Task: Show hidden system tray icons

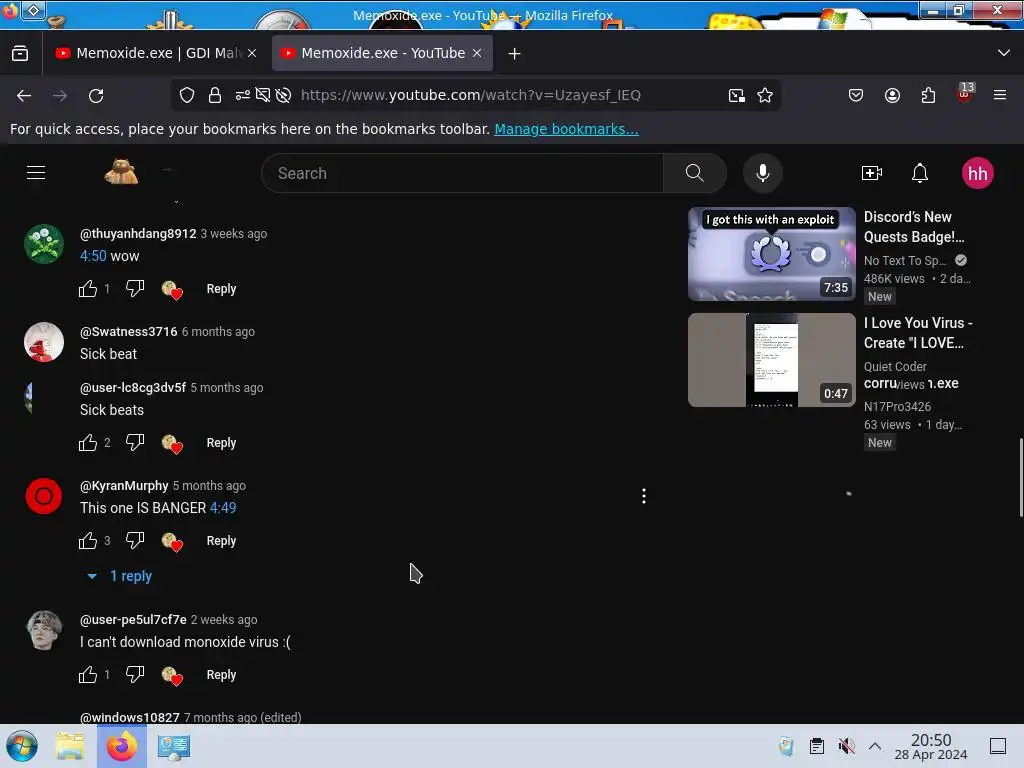Action: (x=875, y=746)
